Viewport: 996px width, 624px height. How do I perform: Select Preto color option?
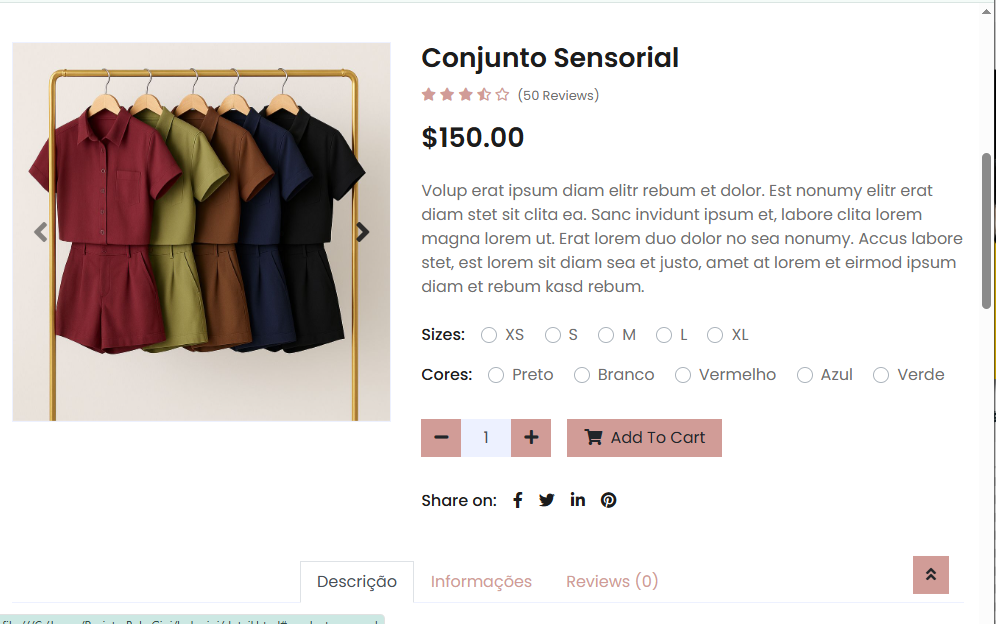tap(496, 375)
